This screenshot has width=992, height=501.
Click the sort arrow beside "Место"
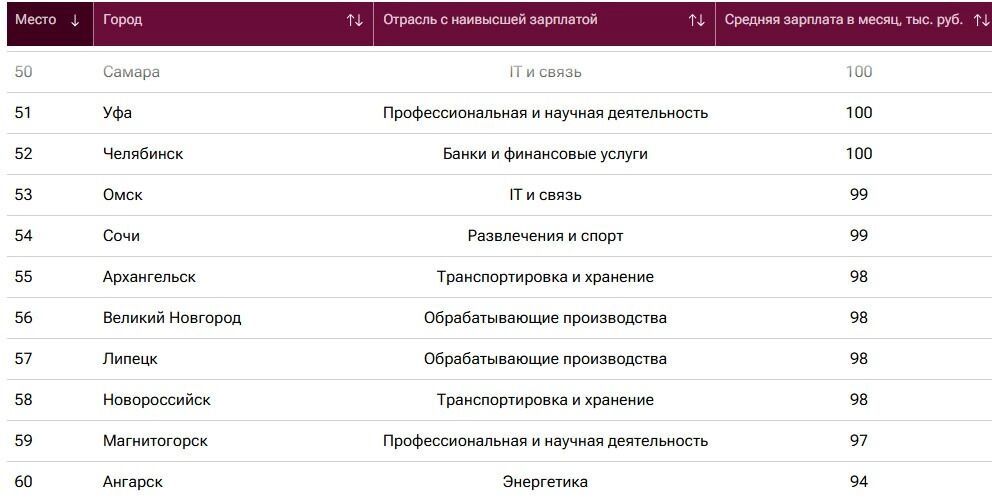click(75, 20)
